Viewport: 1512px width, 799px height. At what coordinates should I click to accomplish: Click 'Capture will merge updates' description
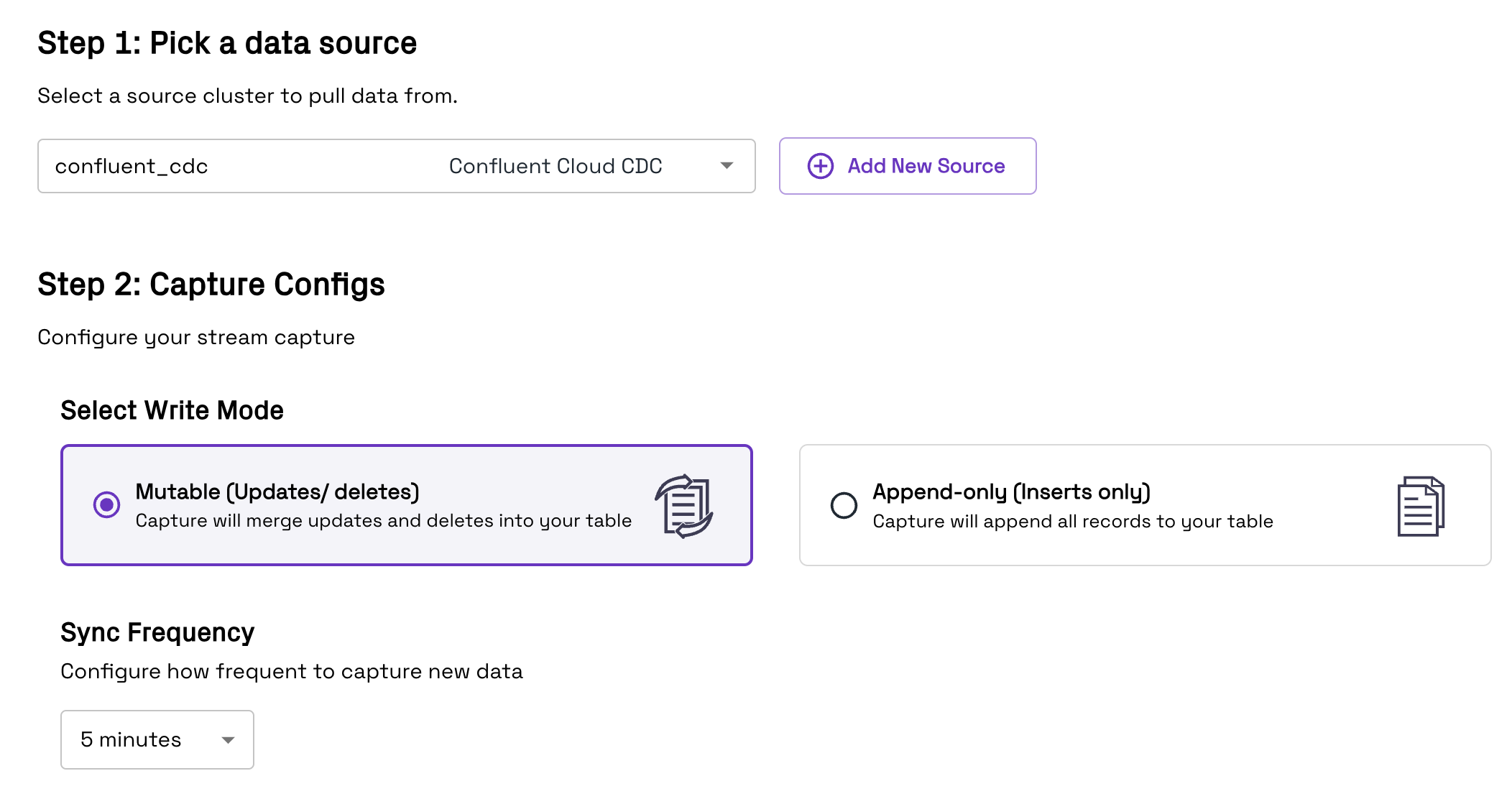coord(384,520)
